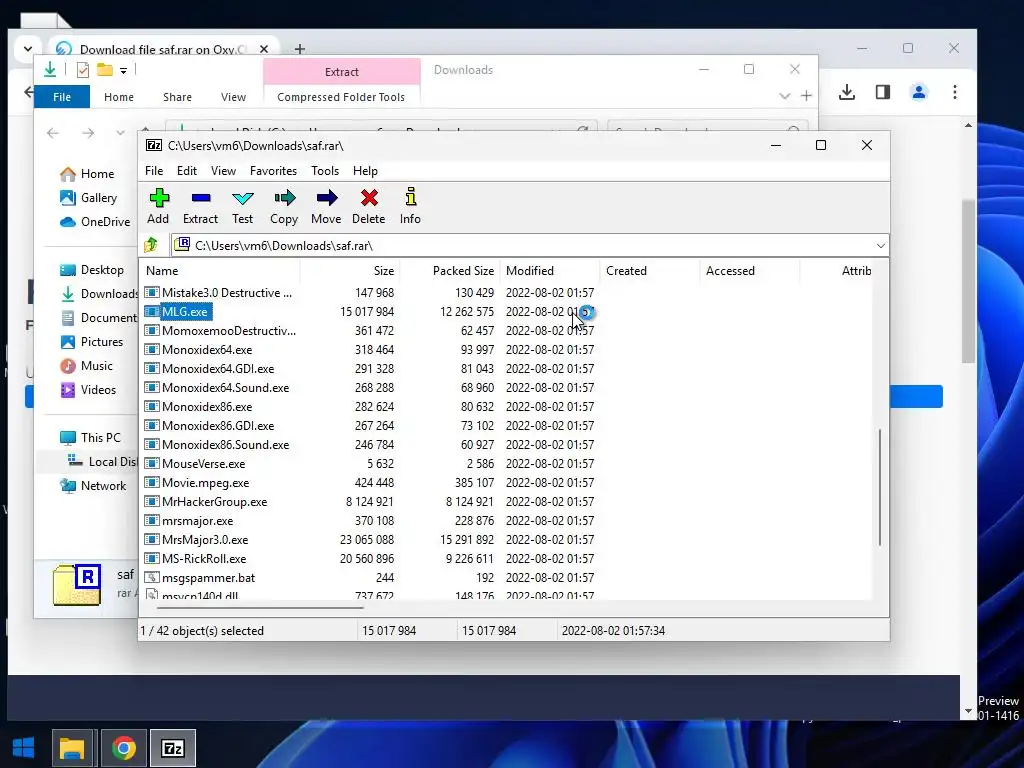Open OneDrive in the Explorer sidebar

(x=95, y=222)
